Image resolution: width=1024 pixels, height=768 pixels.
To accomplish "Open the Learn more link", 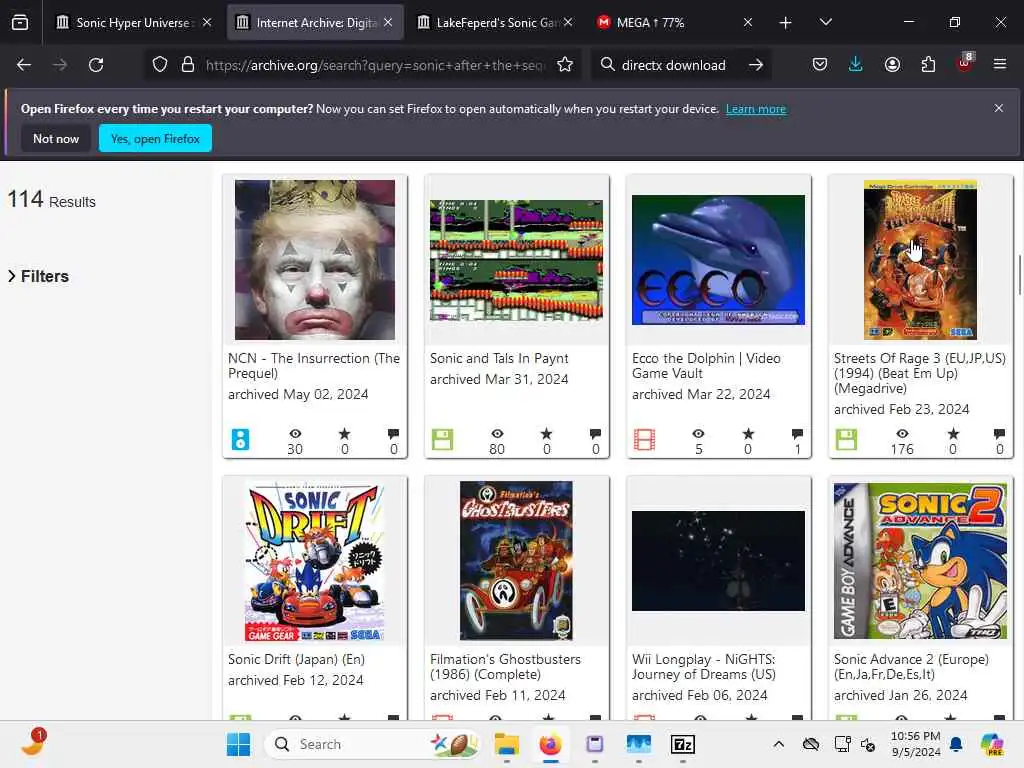I will (756, 109).
